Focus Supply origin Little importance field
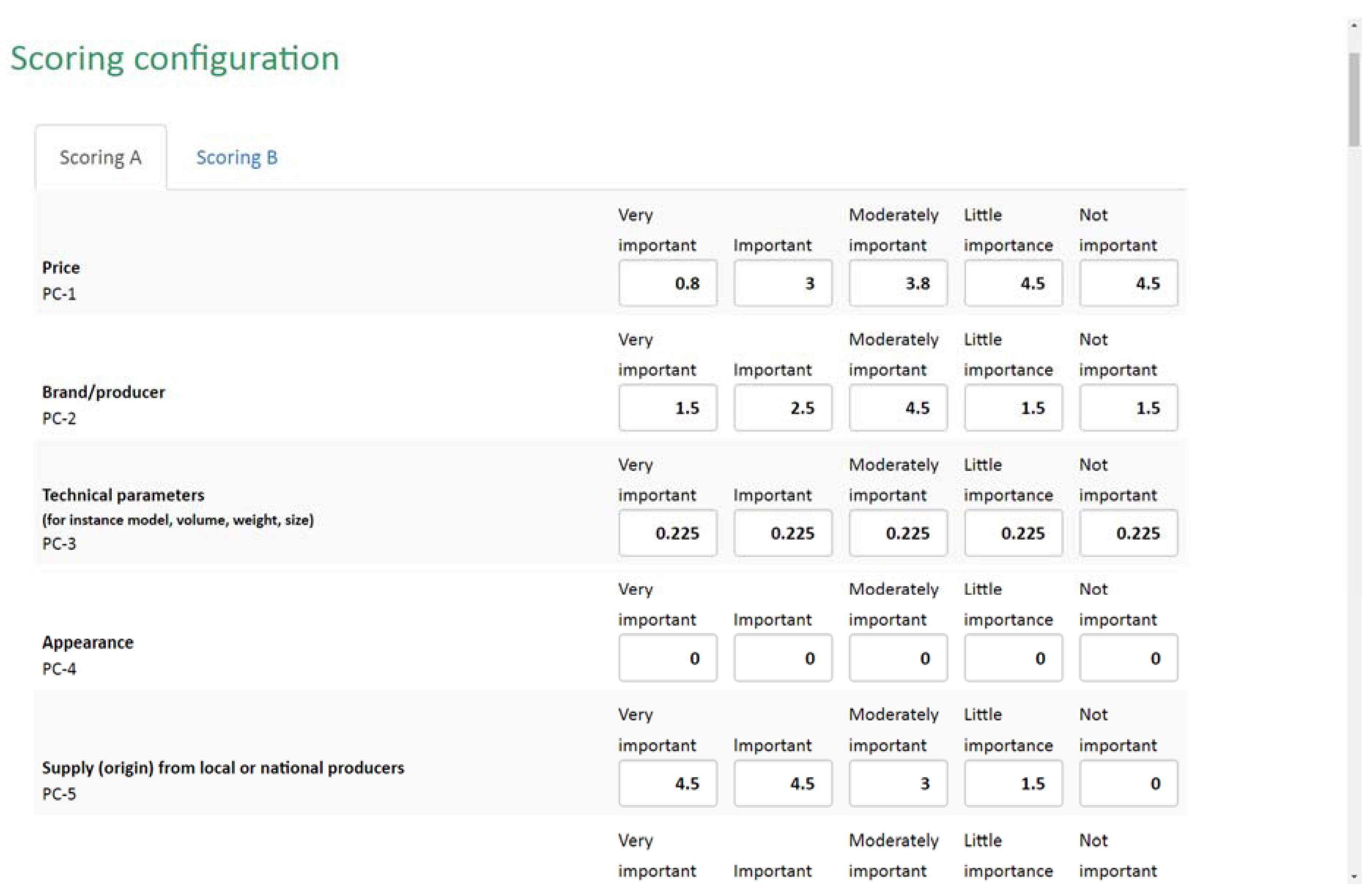Screen dimensions: 1372x895 [x=1013, y=783]
